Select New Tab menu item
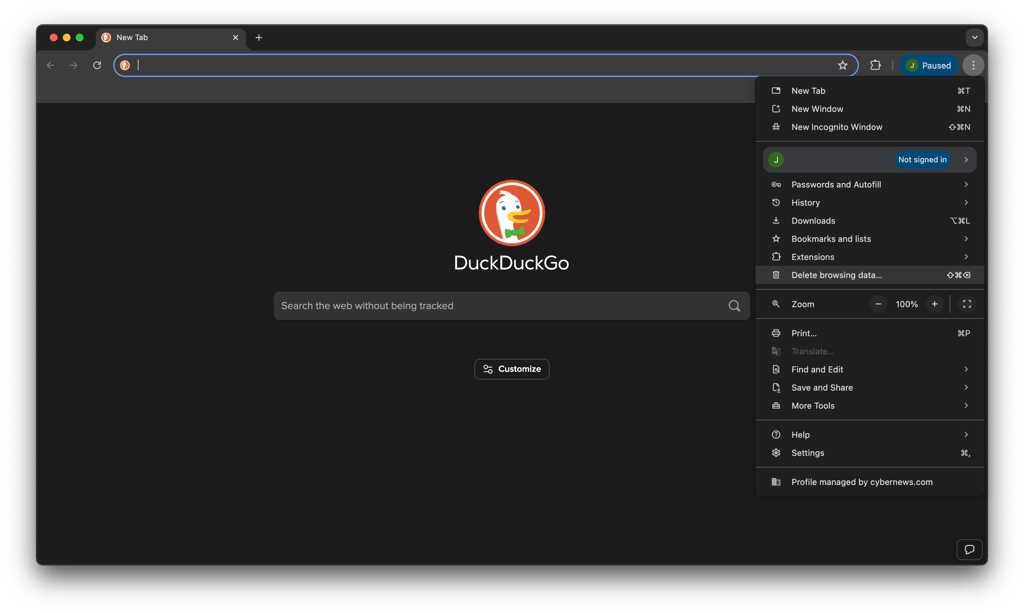Viewport: 1024px width, 613px height. tap(870, 91)
